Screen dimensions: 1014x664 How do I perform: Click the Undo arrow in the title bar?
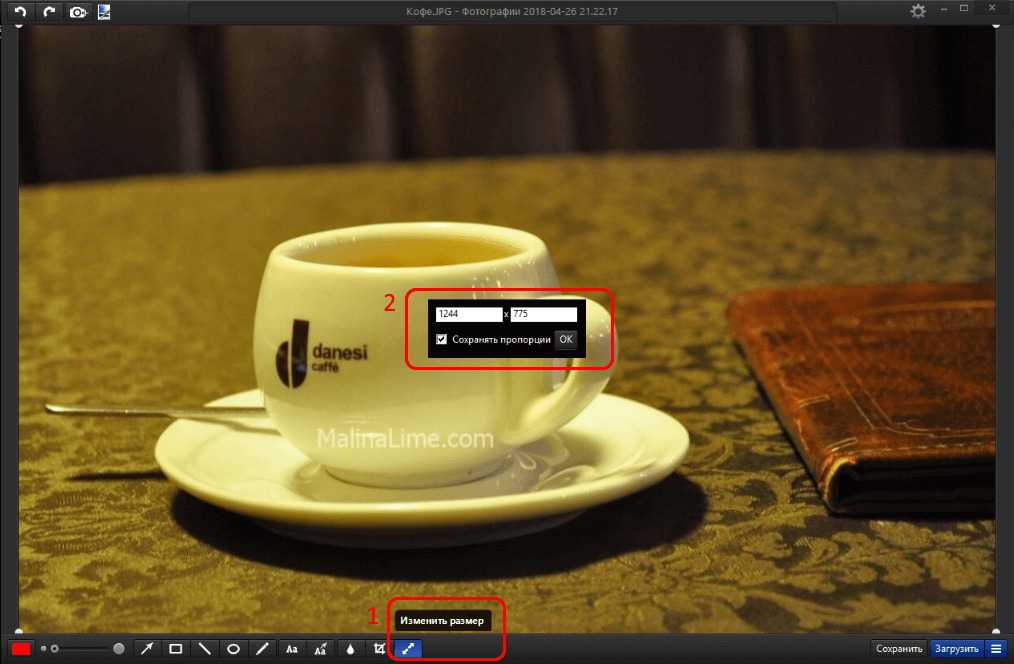(19, 12)
